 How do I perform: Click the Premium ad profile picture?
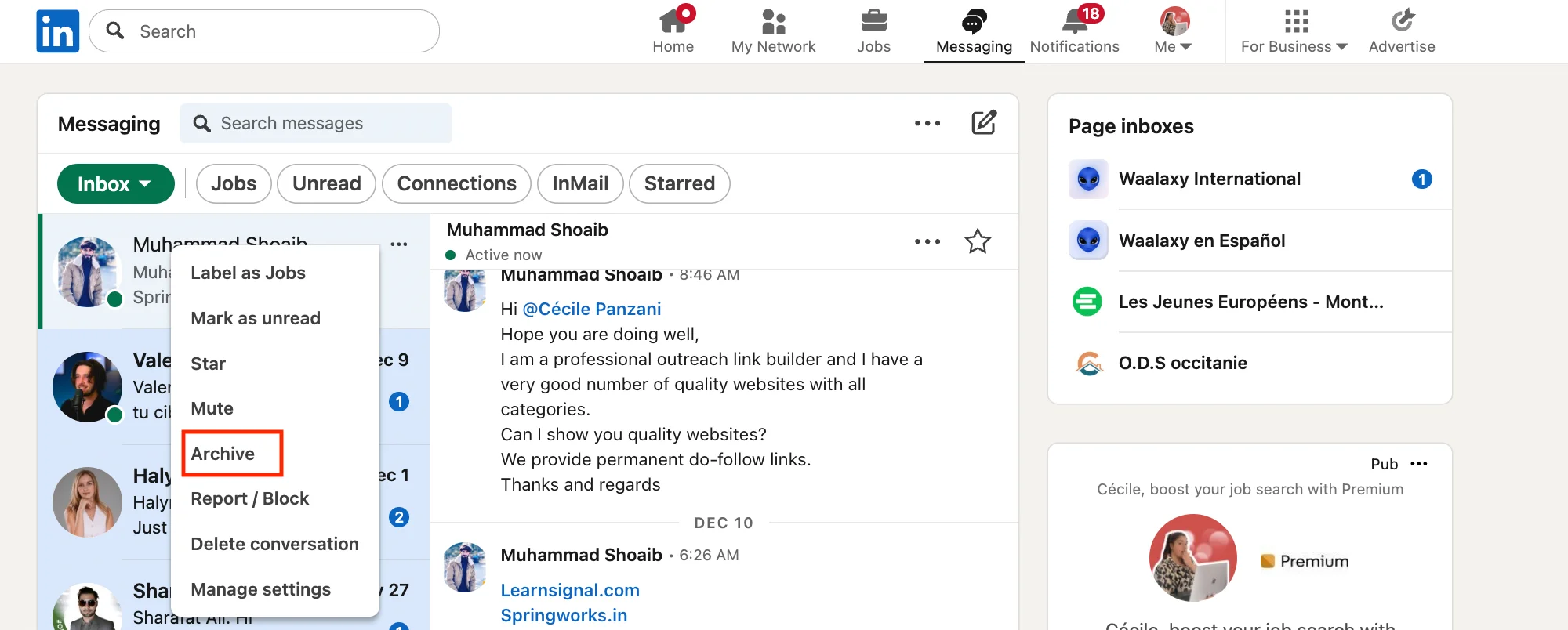coord(1193,558)
